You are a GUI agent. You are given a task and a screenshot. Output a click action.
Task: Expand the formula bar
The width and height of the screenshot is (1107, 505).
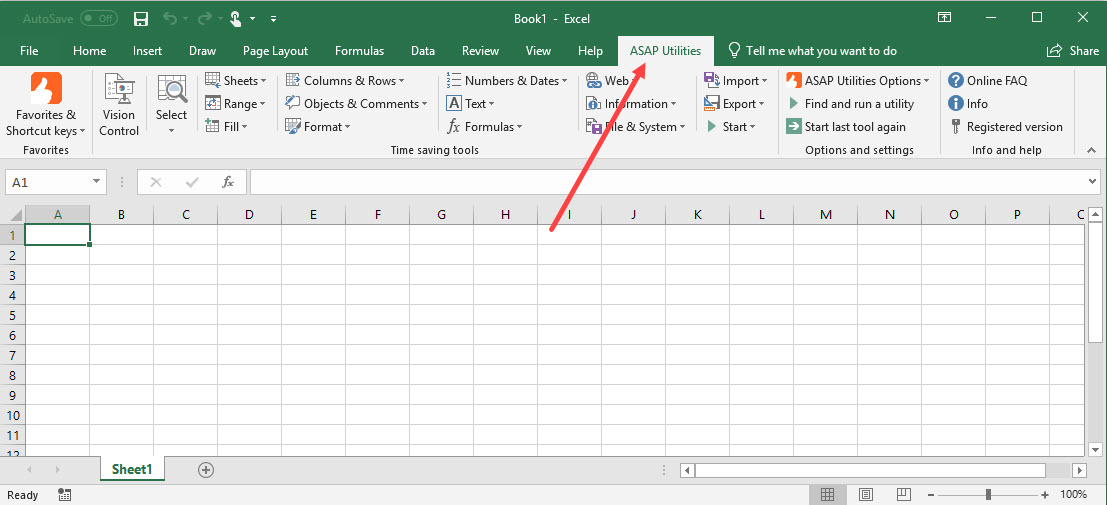click(x=1093, y=182)
